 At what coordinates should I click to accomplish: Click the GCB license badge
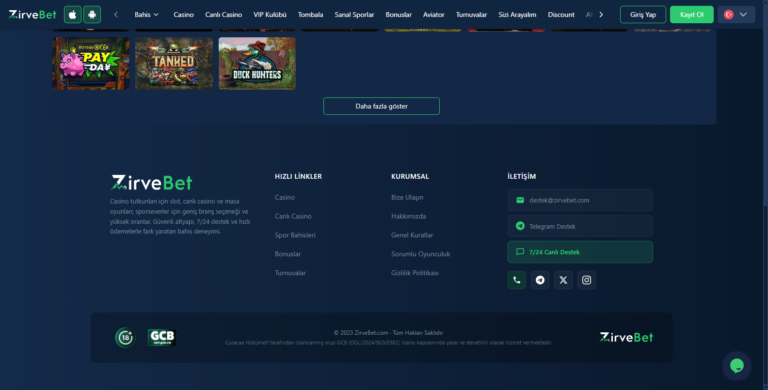click(162, 338)
